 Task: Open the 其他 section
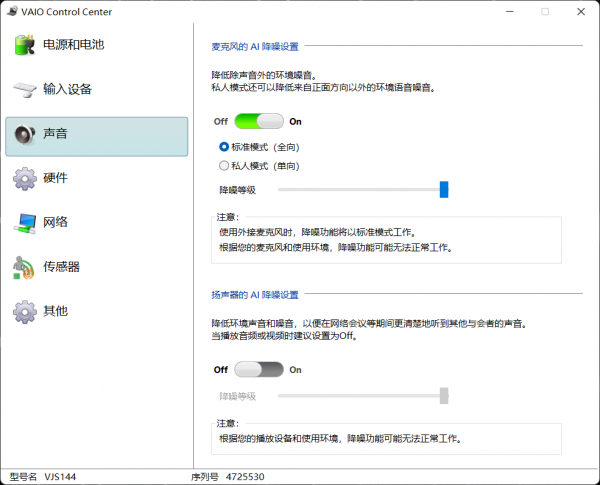(x=96, y=312)
